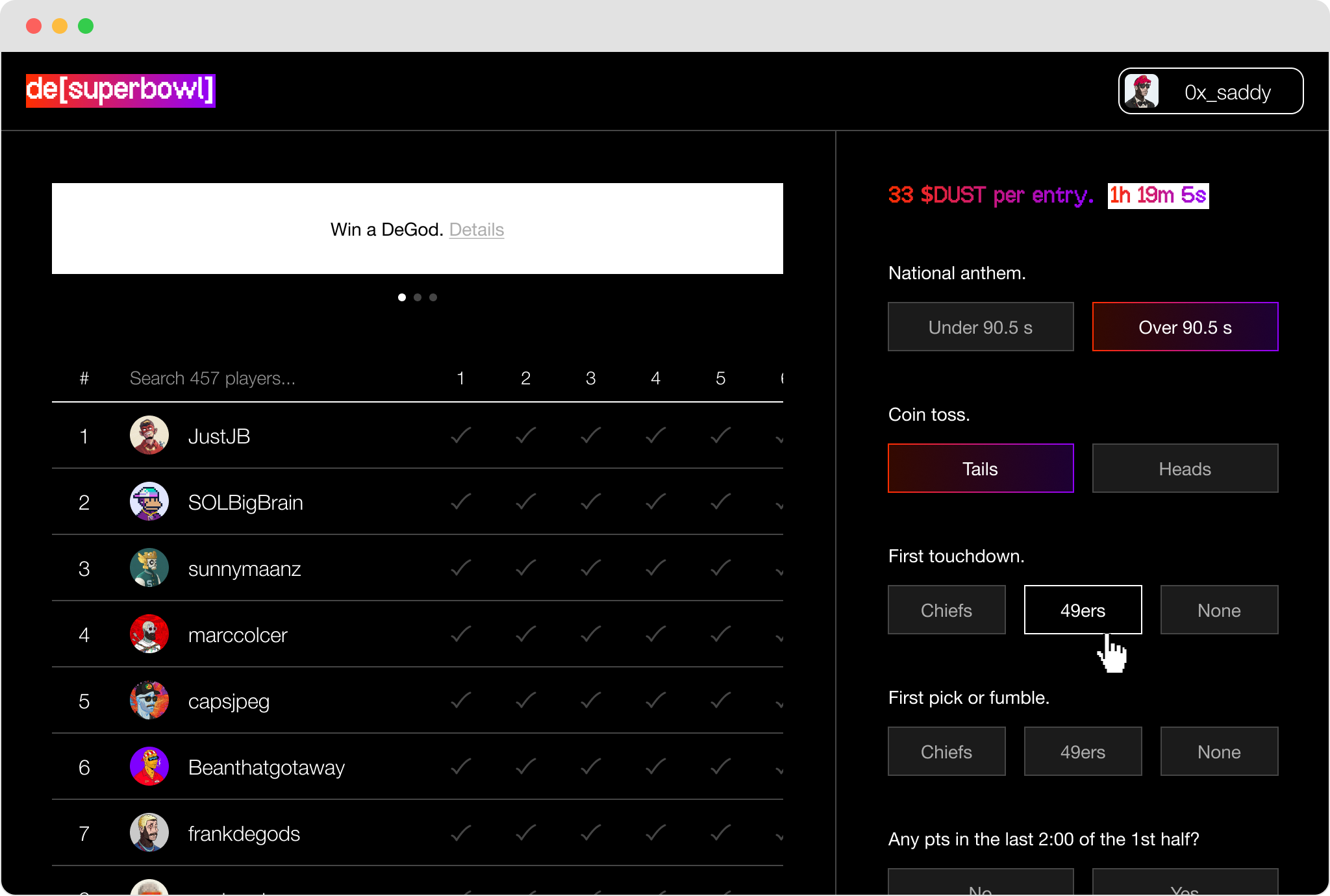Viewport: 1330px width, 896px height.
Task: Click marccolcer's checkmark in column 2
Action: point(525,634)
